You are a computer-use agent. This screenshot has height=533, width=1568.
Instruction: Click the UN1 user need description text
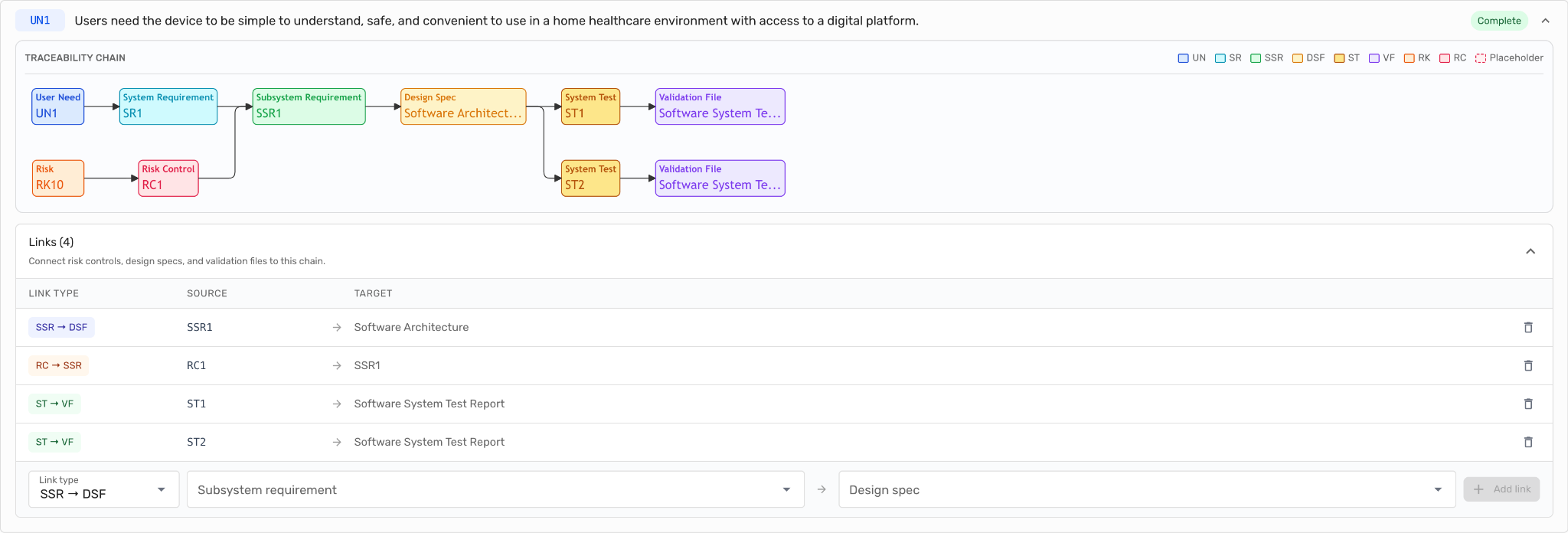pyautogui.click(x=496, y=21)
